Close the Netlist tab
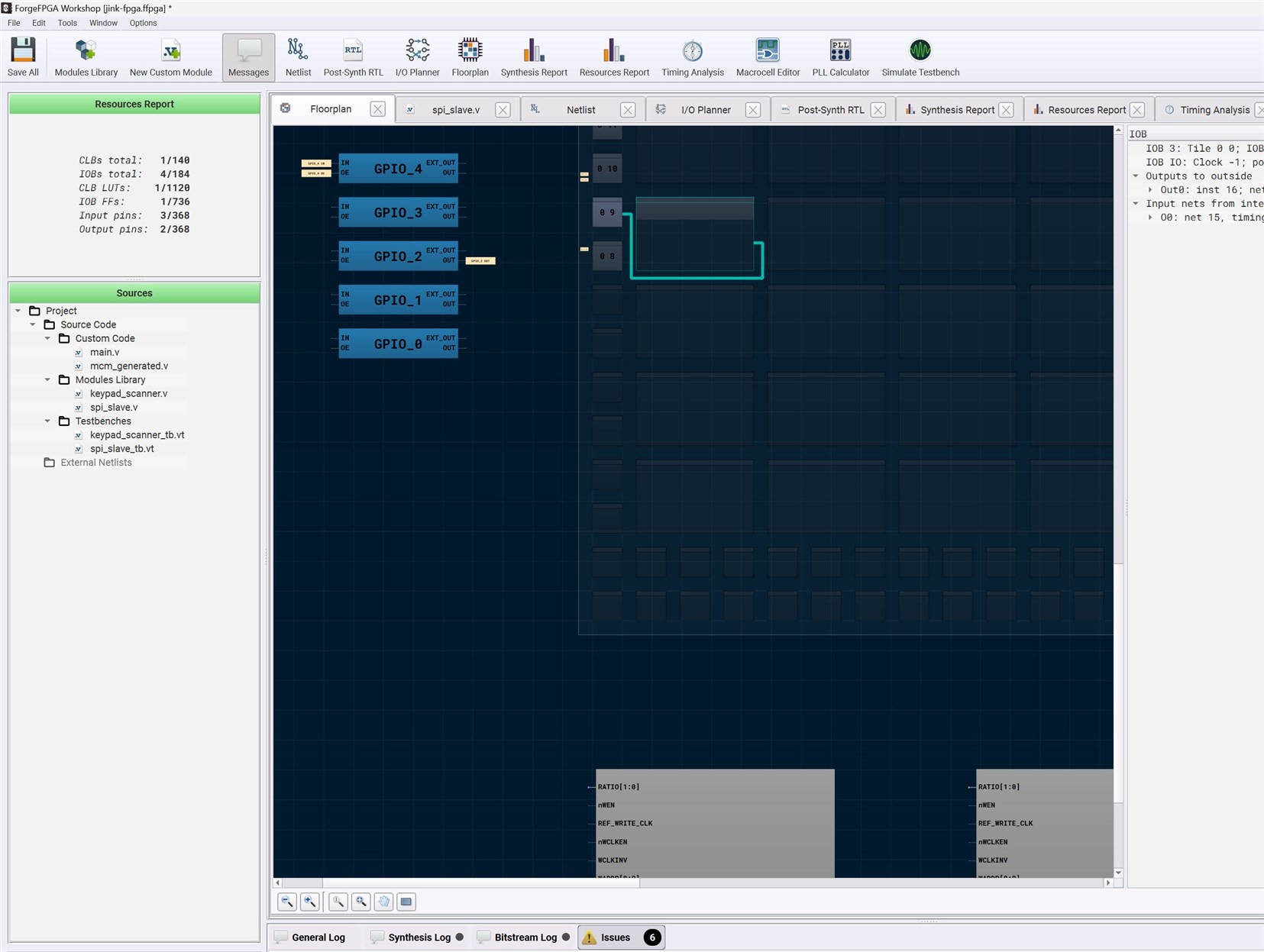Viewport: 1264px width, 952px height. (x=628, y=110)
